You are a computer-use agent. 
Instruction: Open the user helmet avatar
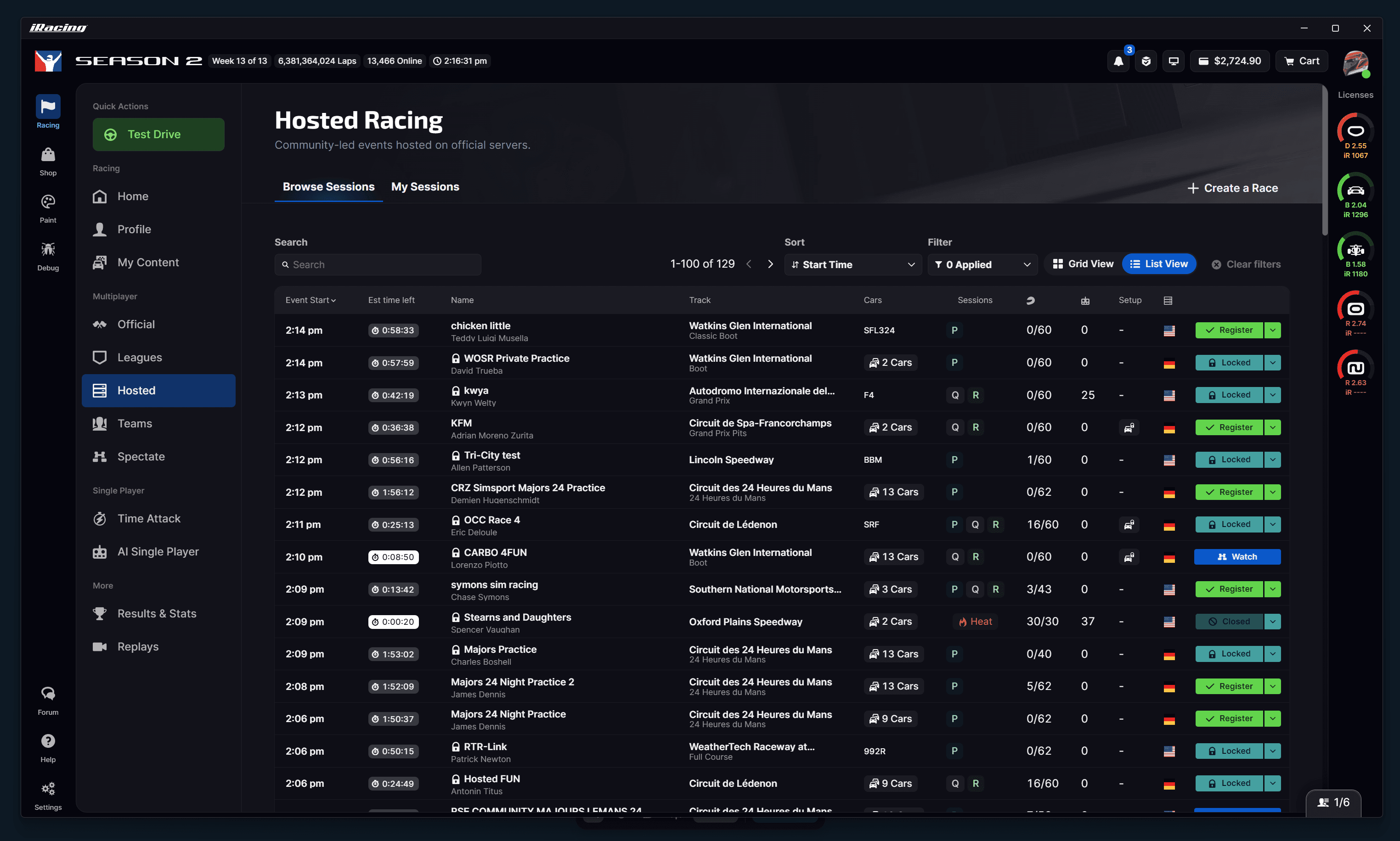pos(1356,63)
